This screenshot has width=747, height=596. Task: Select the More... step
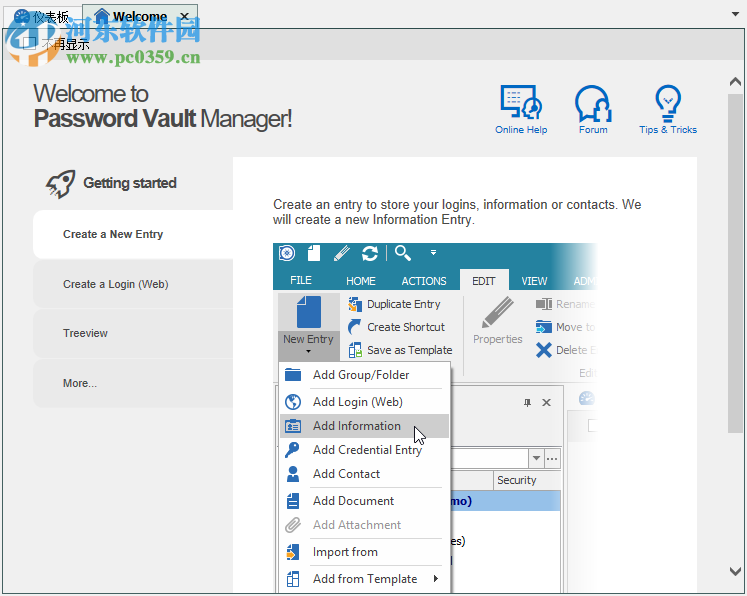pos(133,384)
